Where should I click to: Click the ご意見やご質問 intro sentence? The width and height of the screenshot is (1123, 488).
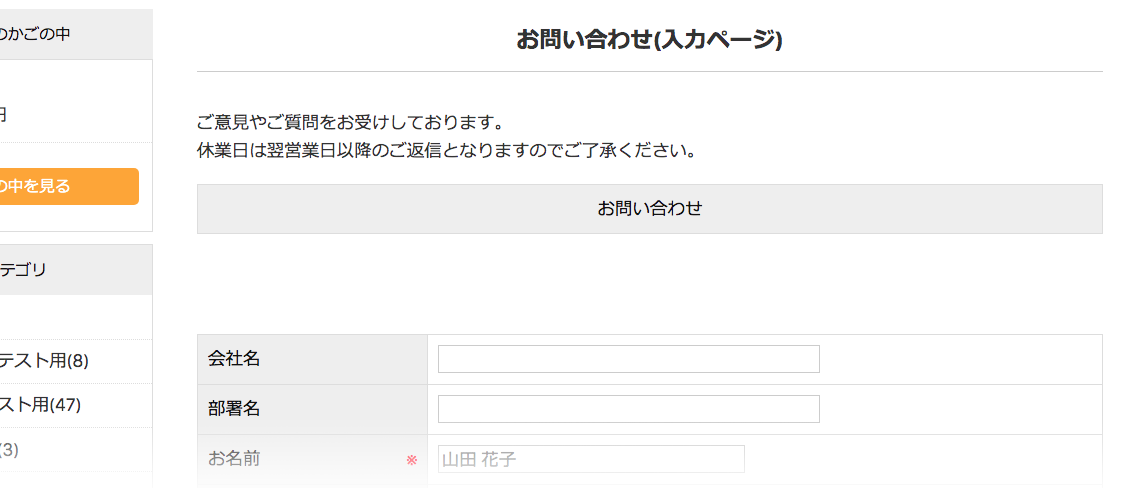point(349,123)
